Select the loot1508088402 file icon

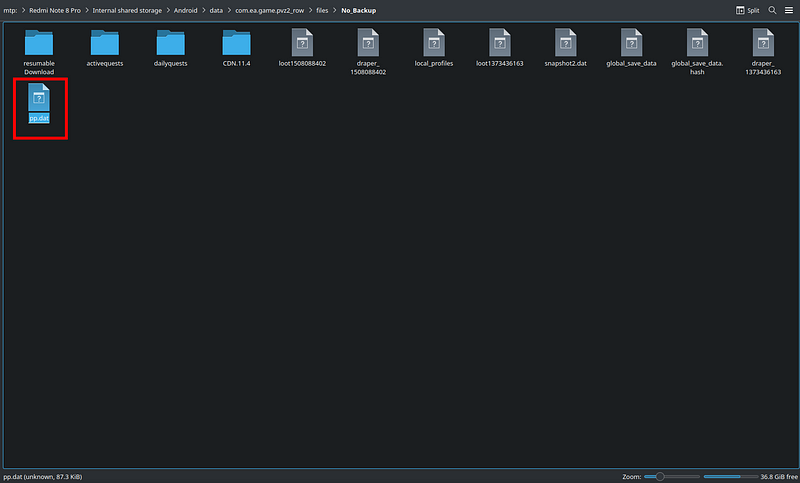point(302,42)
